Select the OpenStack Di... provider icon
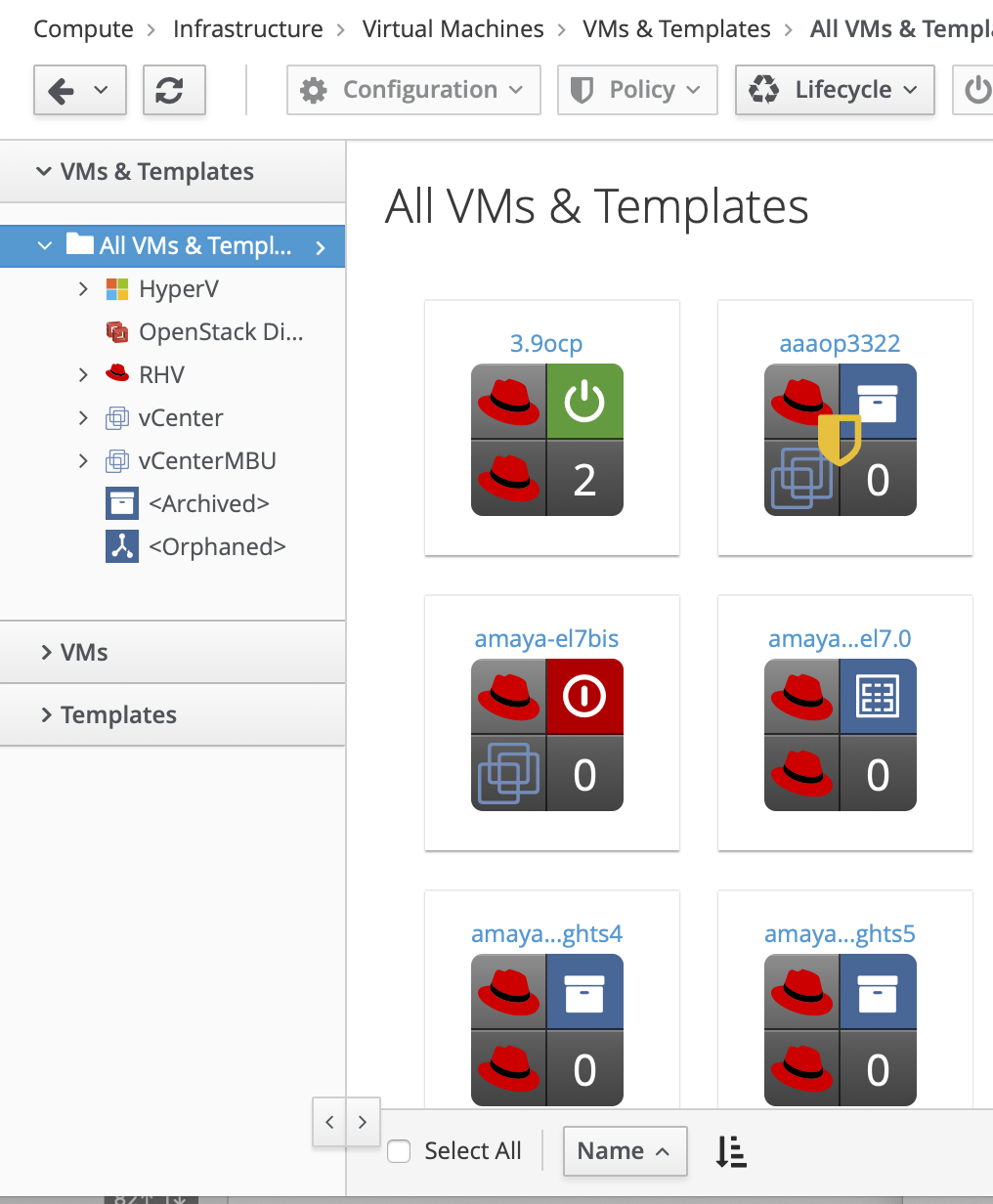993x1204 pixels. [117, 332]
